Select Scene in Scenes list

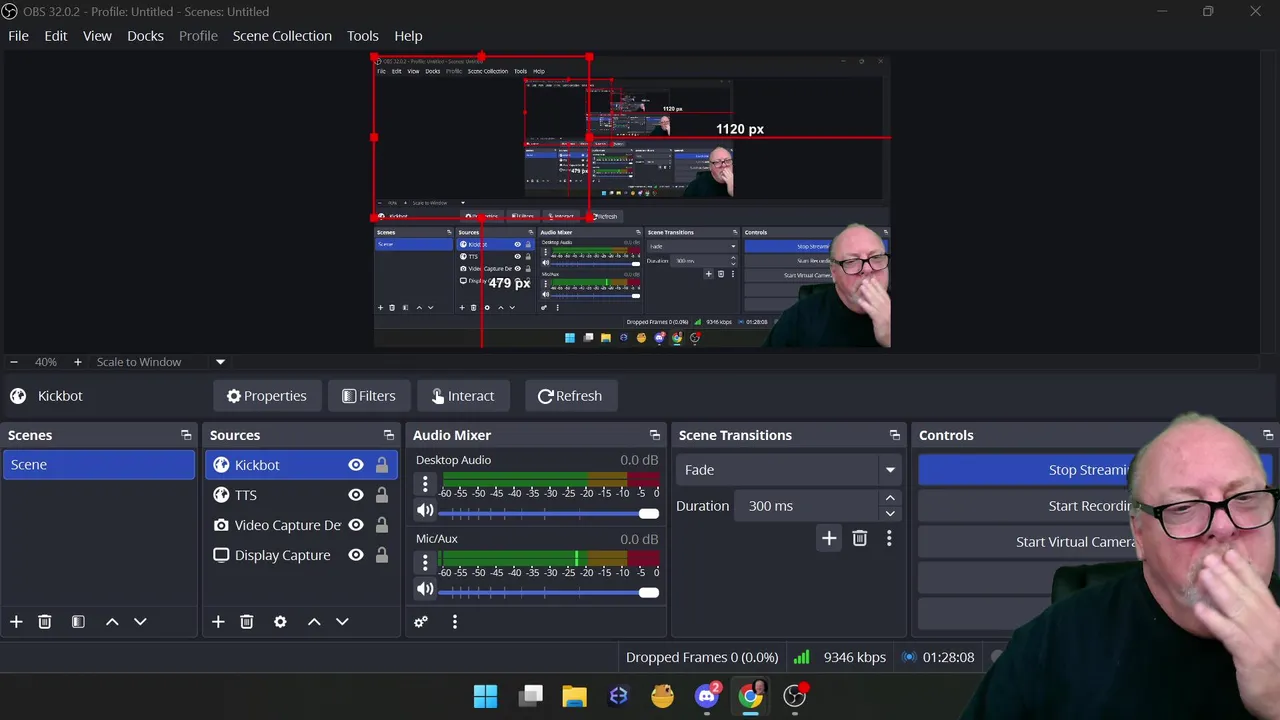(99, 465)
